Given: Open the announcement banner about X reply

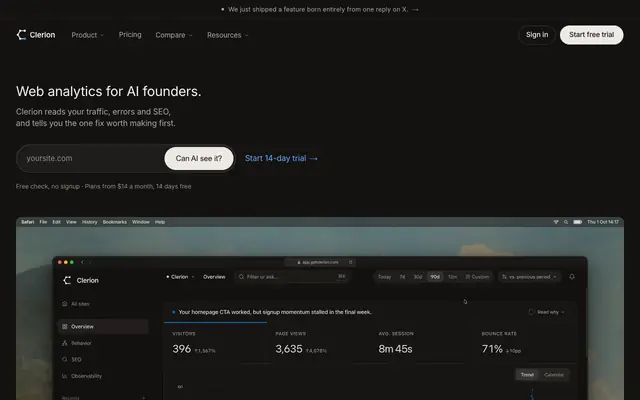Looking at the screenshot, I should tap(320, 9).
